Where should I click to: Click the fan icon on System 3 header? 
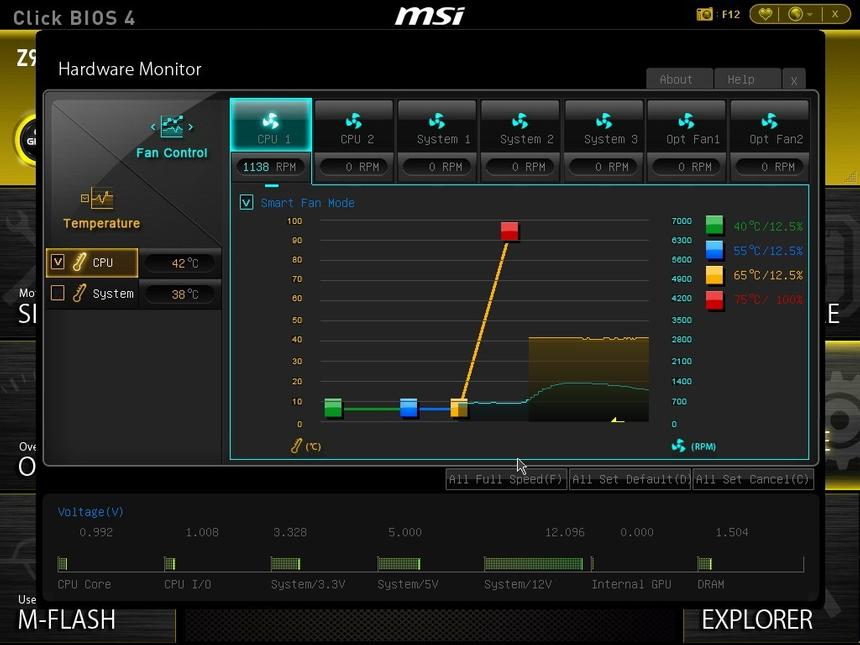pyautogui.click(x=604, y=120)
